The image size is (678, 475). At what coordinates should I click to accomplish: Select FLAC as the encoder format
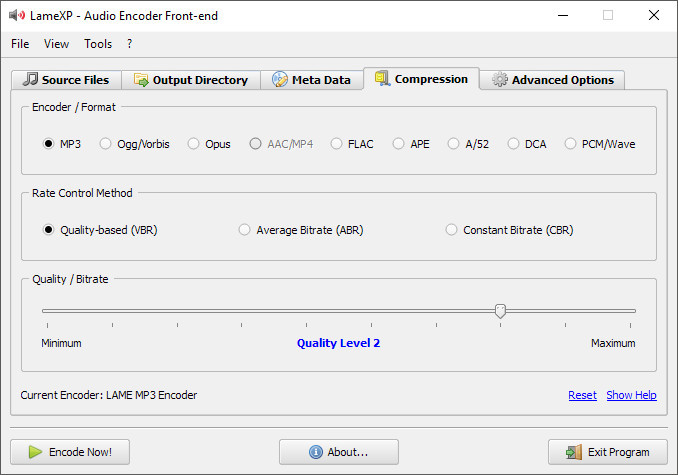[x=337, y=144]
